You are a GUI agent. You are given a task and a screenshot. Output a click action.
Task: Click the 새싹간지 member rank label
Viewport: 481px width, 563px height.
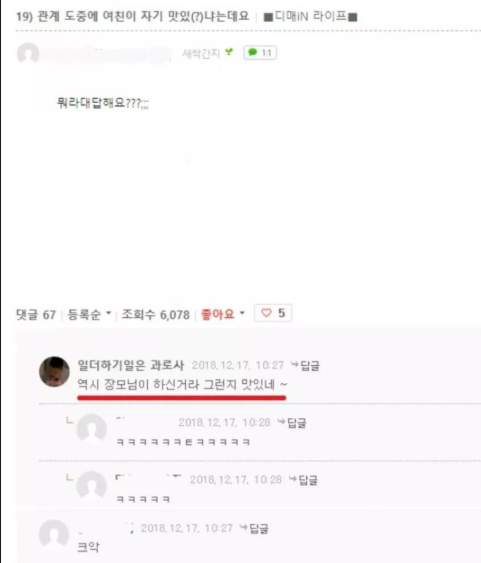201,53
